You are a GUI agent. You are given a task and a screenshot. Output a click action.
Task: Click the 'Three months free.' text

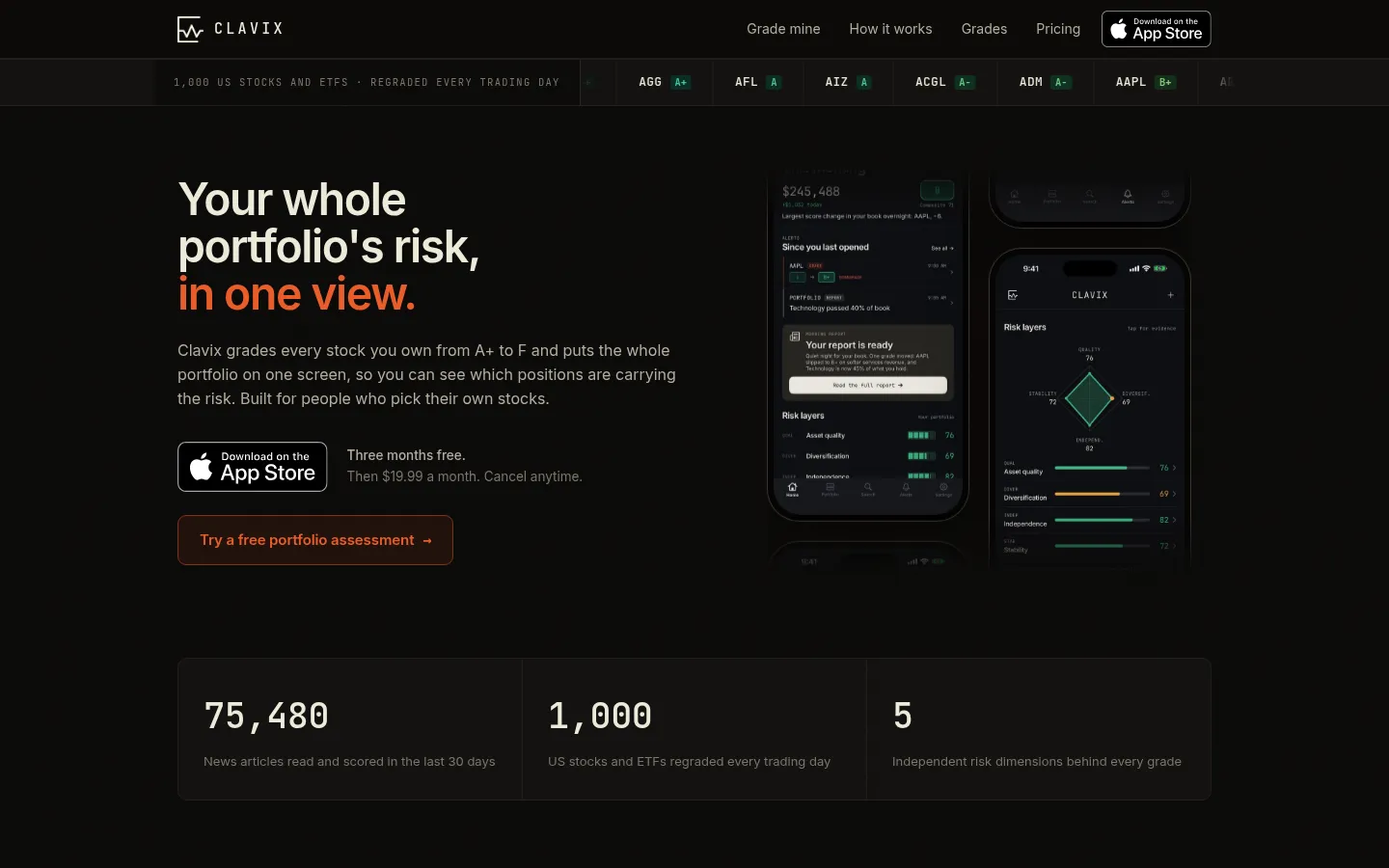click(406, 455)
